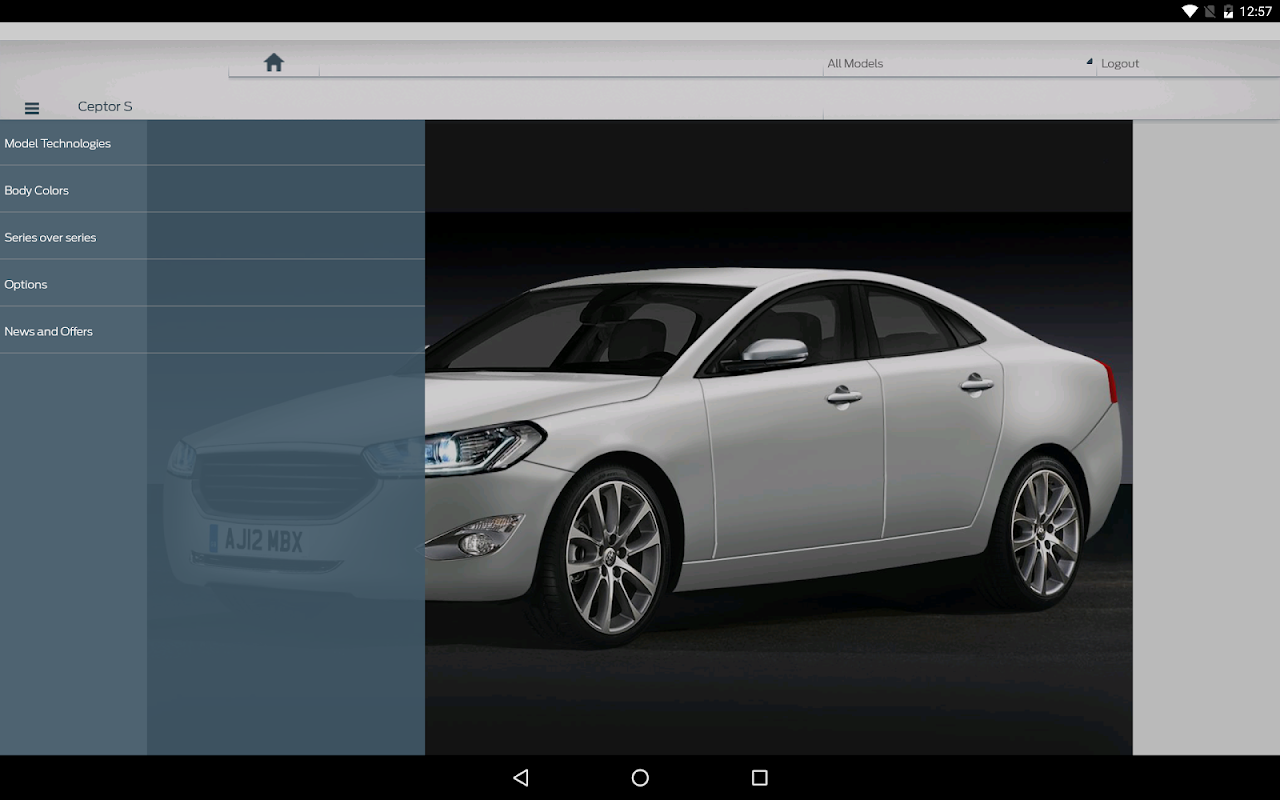Screen dimensions: 1280x800
Task: Tap the Wi-Fi status icon
Action: (x=1189, y=12)
